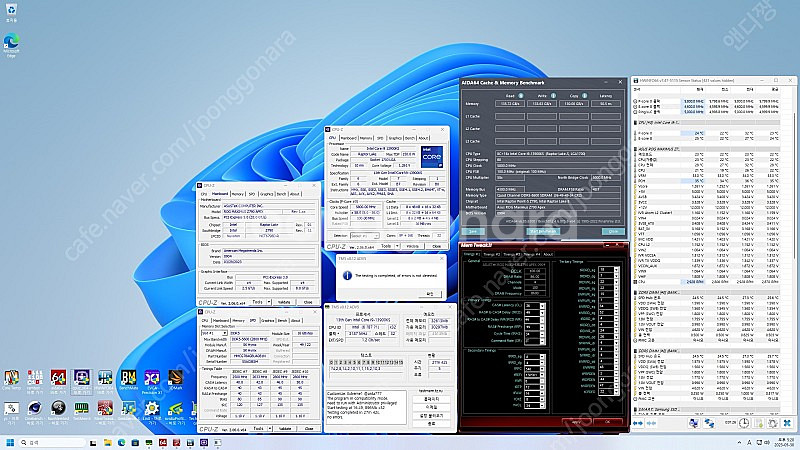Select the BenchMate desktop shortcut
Viewport: 800px width, 450px height.
[x=129, y=381]
